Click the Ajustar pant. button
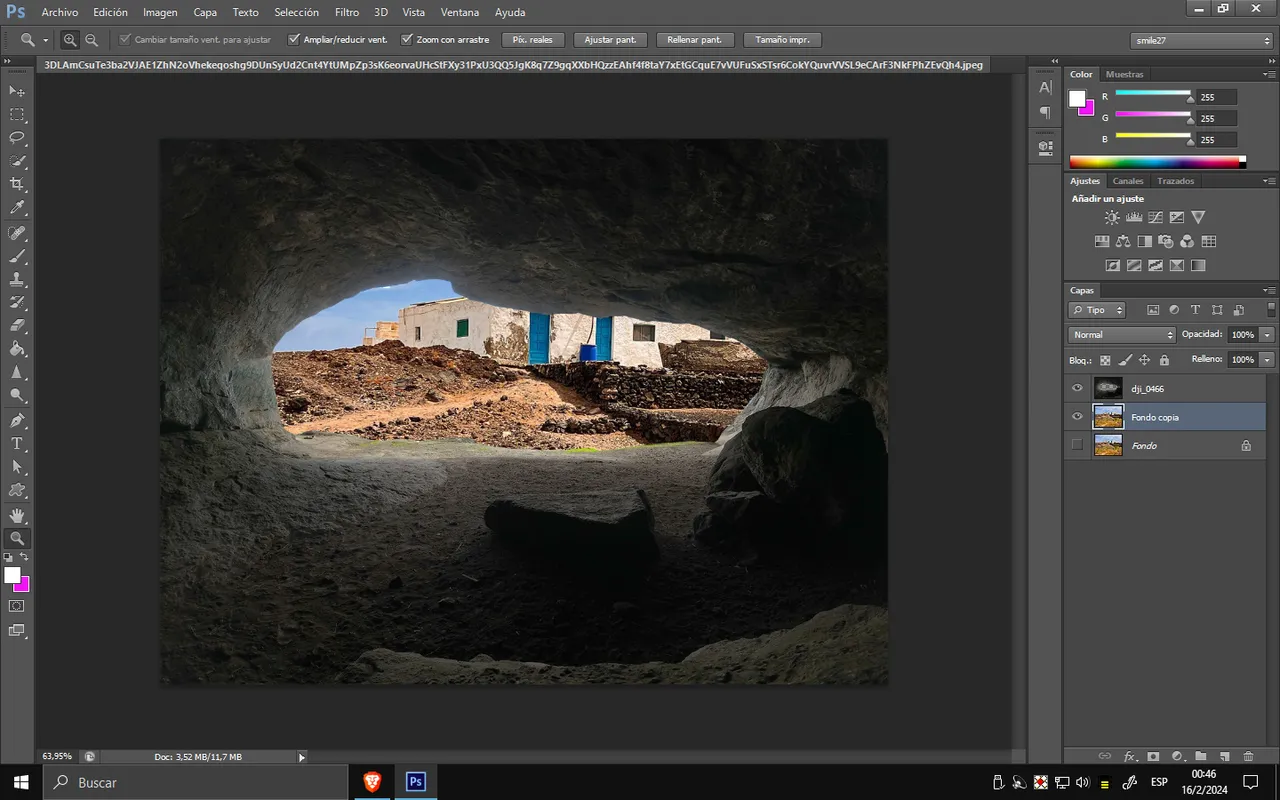 pyautogui.click(x=610, y=40)
